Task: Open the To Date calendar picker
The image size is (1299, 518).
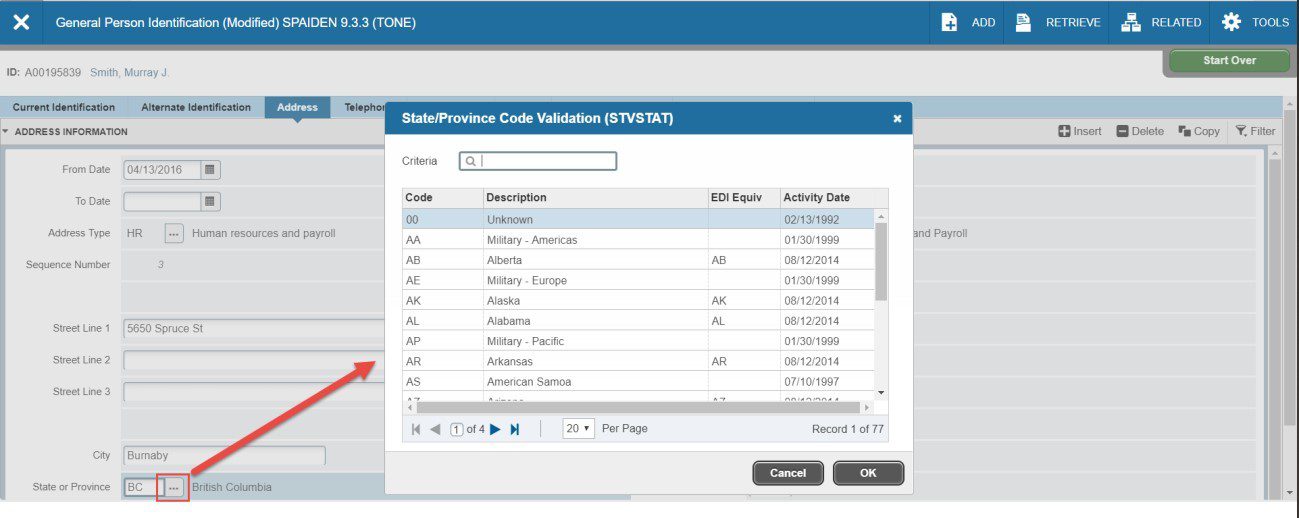Action: pyautogui.click(x=210, y=202)
